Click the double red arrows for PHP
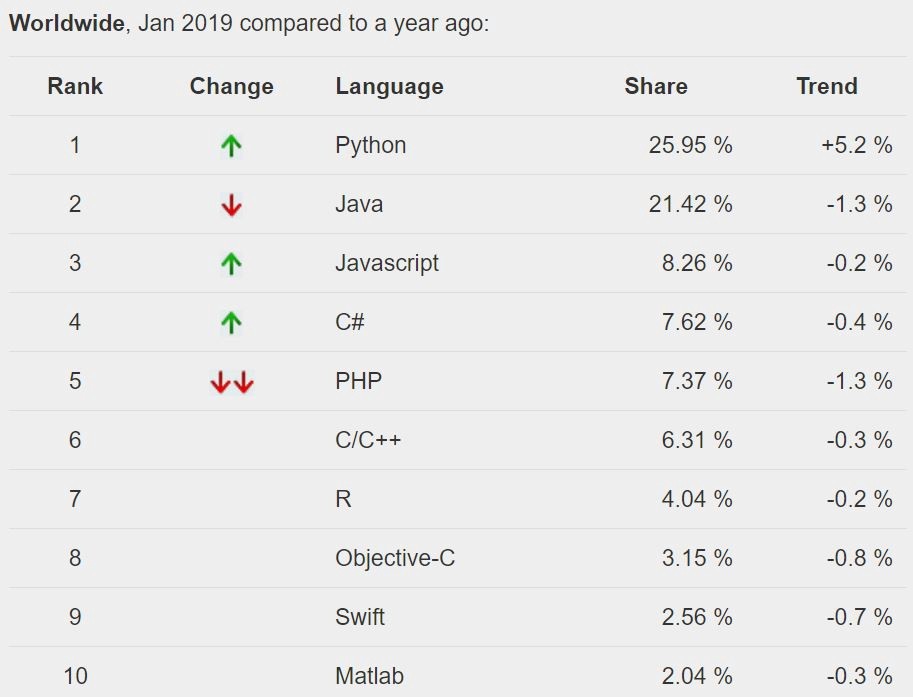This screenshot has height=697, width=913. click(x=231, y=382)
